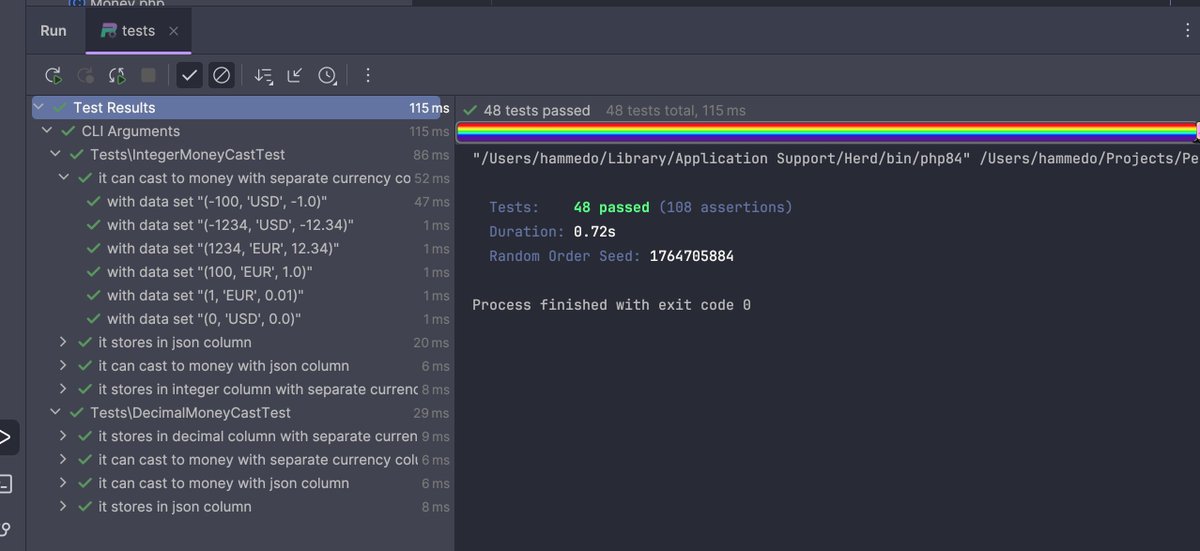Toggle Show Ignored tests circle-slash button
Image resolution: width=1200 pixels, height=551 pixels.
coord(222,75)
